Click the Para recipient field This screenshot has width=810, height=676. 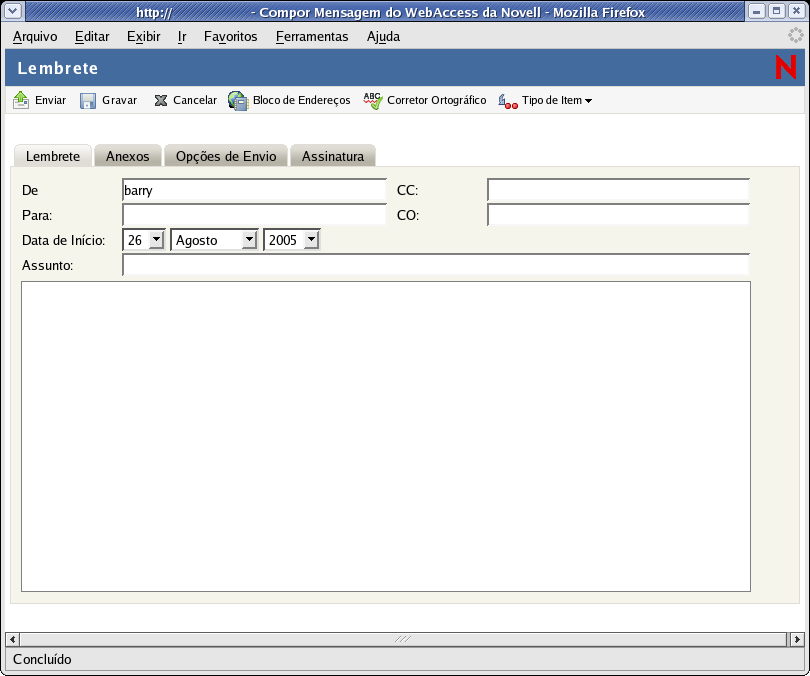click(254, 215)
